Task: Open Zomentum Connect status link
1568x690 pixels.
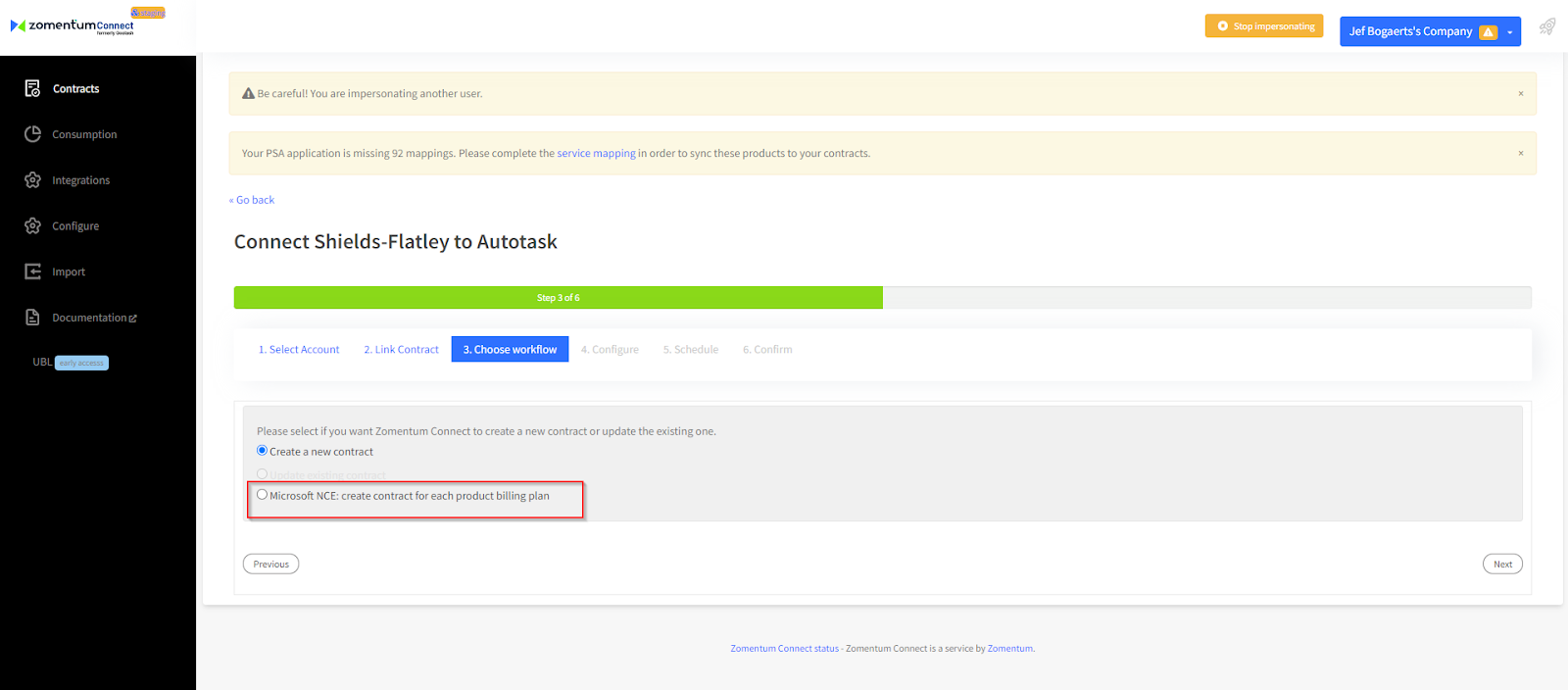Action: 784,648
